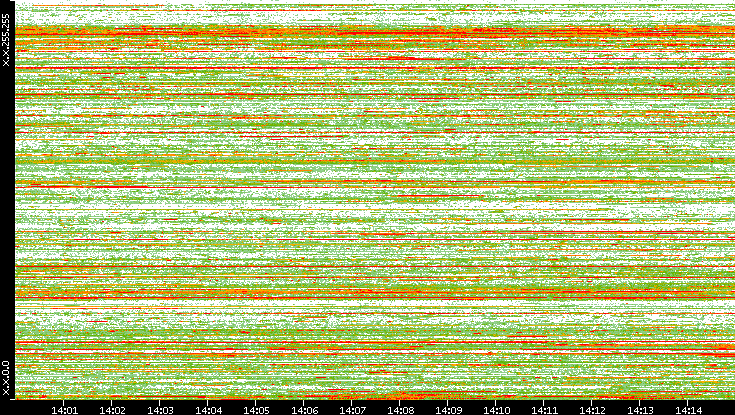
Task: Jump to the 14:11 time label
Action: click(x=545, y=409)
